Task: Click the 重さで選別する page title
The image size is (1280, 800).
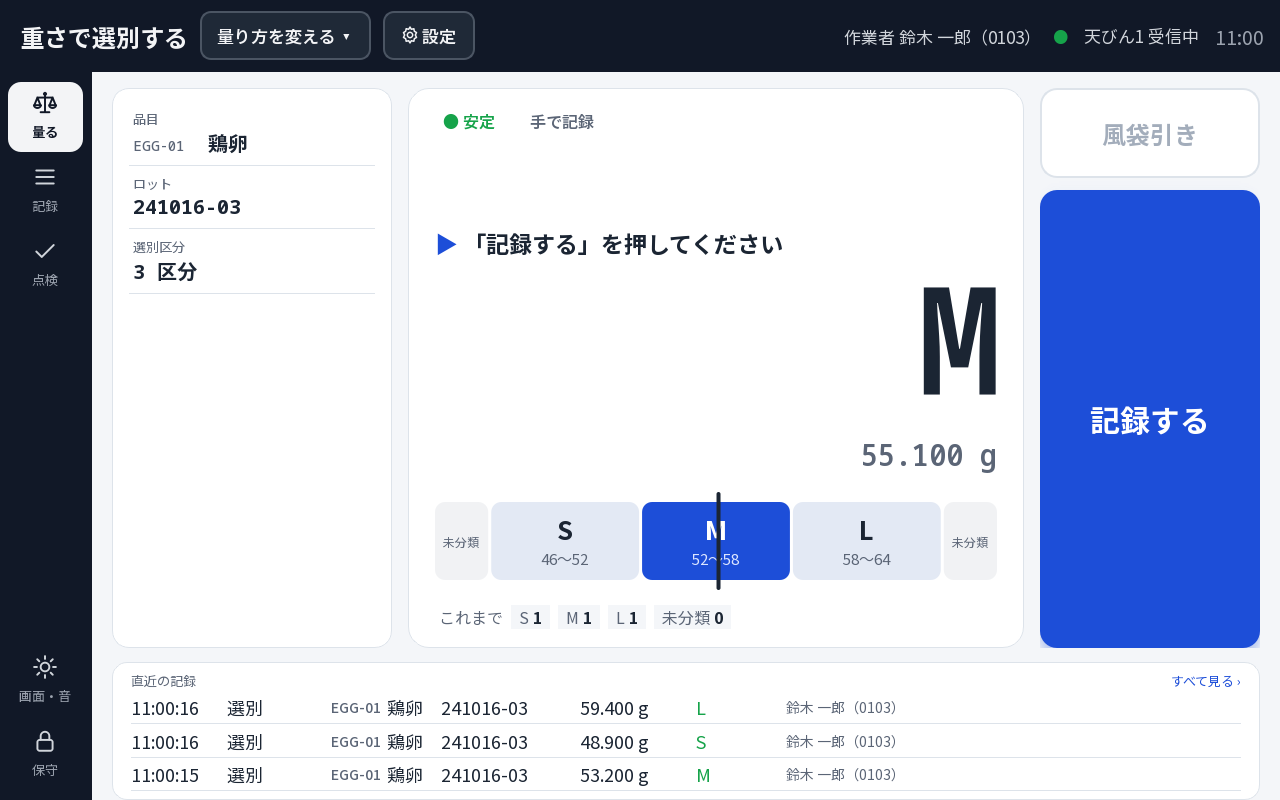Action: click(104, 38)
